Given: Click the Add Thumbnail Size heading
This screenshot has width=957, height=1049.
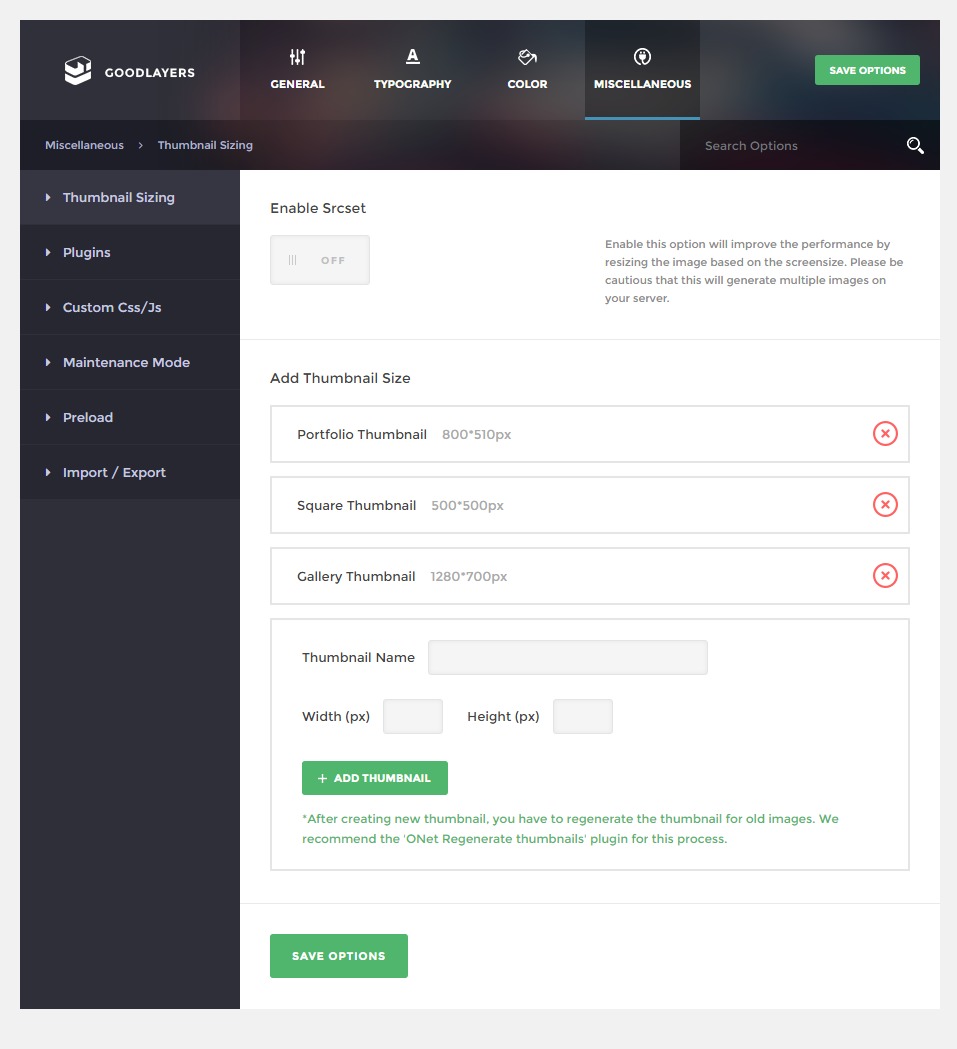Looking at the screenshot, I should [340, 378].
